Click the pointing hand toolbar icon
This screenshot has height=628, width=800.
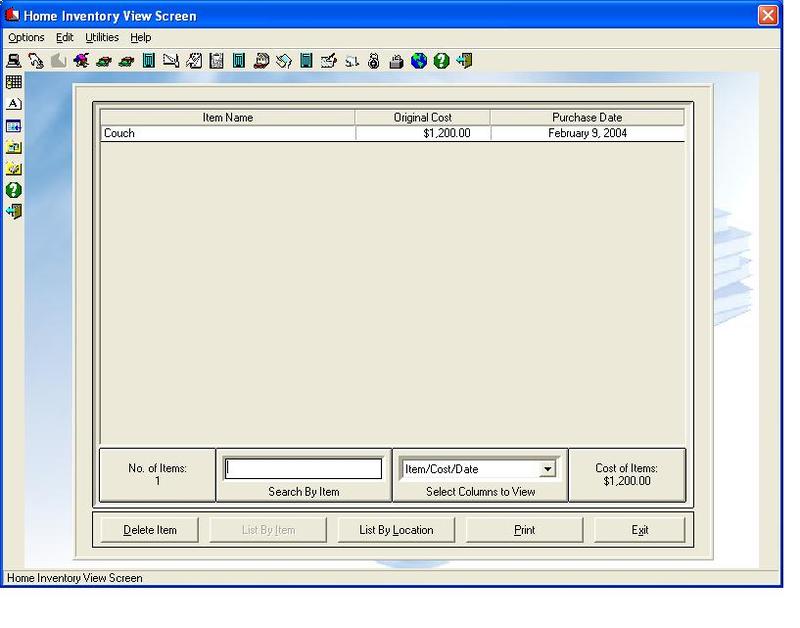36,61
